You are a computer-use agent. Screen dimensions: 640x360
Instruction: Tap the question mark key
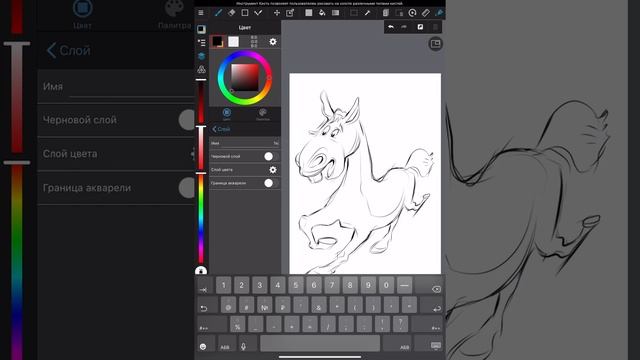400,324
